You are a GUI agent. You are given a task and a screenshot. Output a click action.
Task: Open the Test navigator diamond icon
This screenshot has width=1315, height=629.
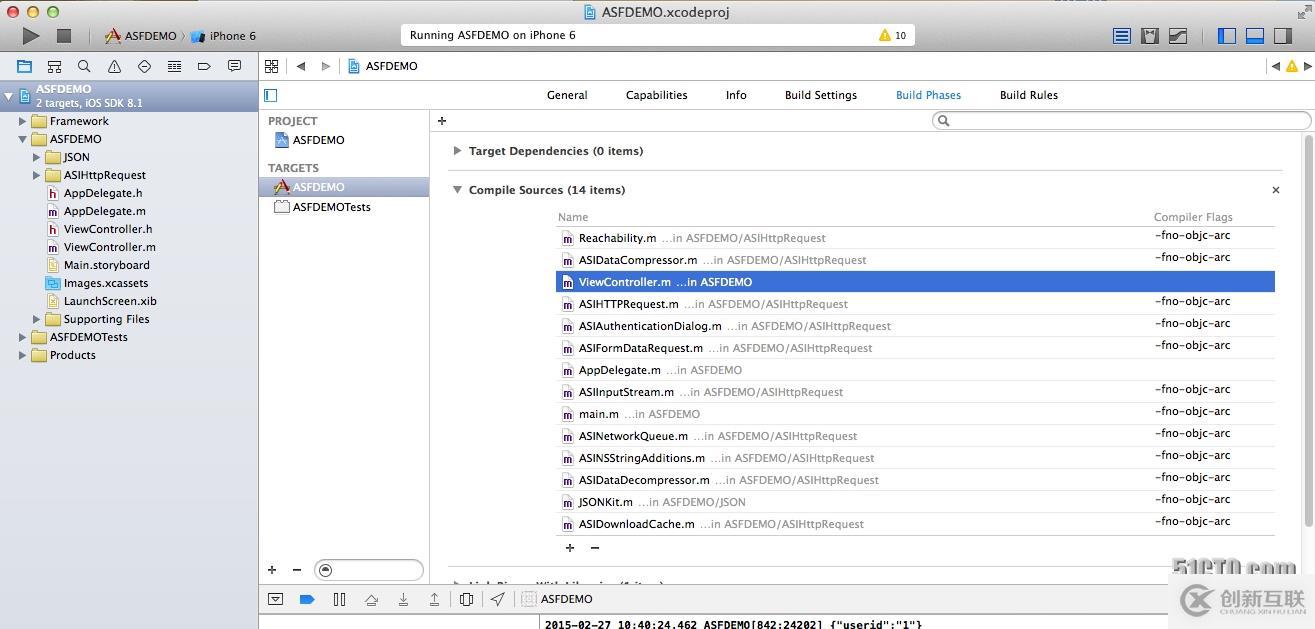click(144, 66)
